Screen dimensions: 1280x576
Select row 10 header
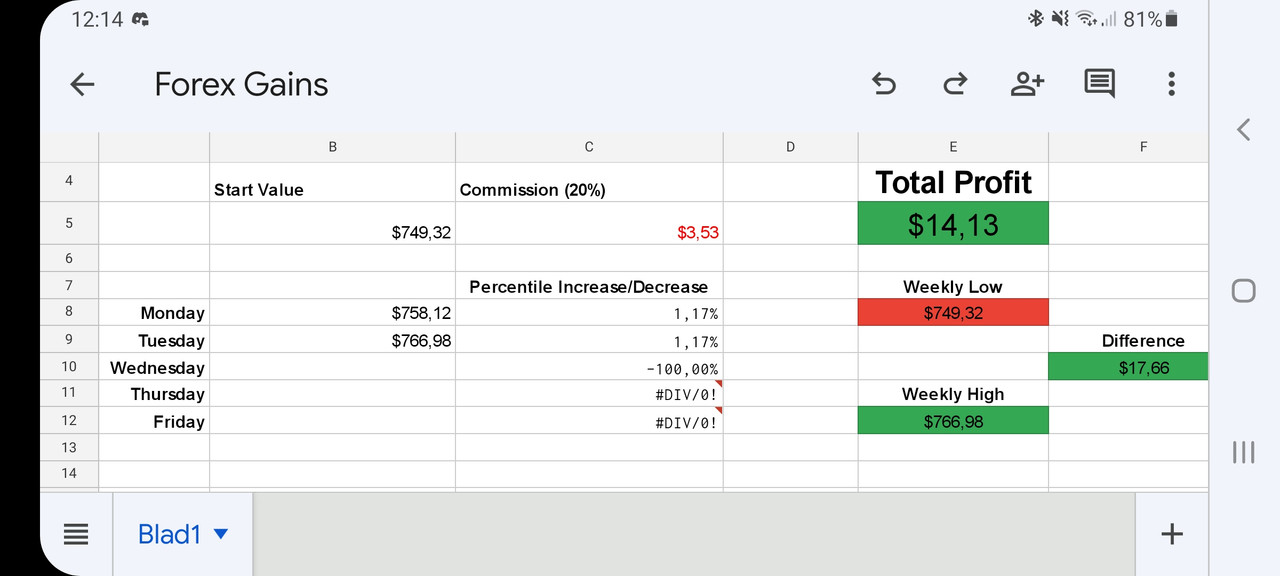pos(69,366)
